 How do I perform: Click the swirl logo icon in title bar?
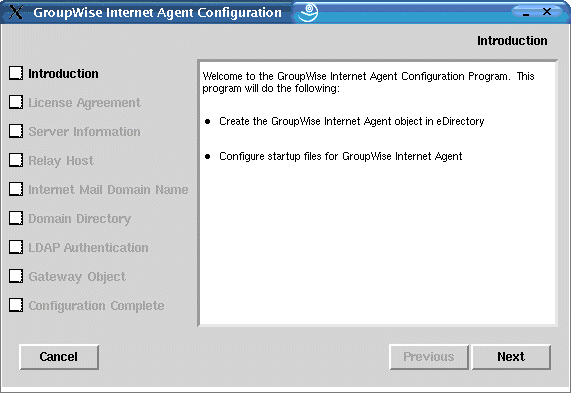click(x=308, y=12)
